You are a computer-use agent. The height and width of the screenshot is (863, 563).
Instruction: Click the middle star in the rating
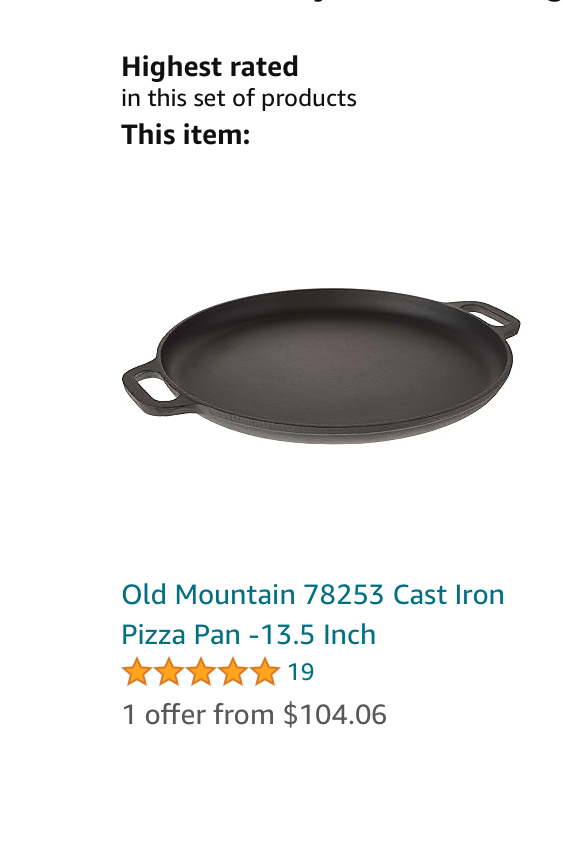tap(201, 672)
